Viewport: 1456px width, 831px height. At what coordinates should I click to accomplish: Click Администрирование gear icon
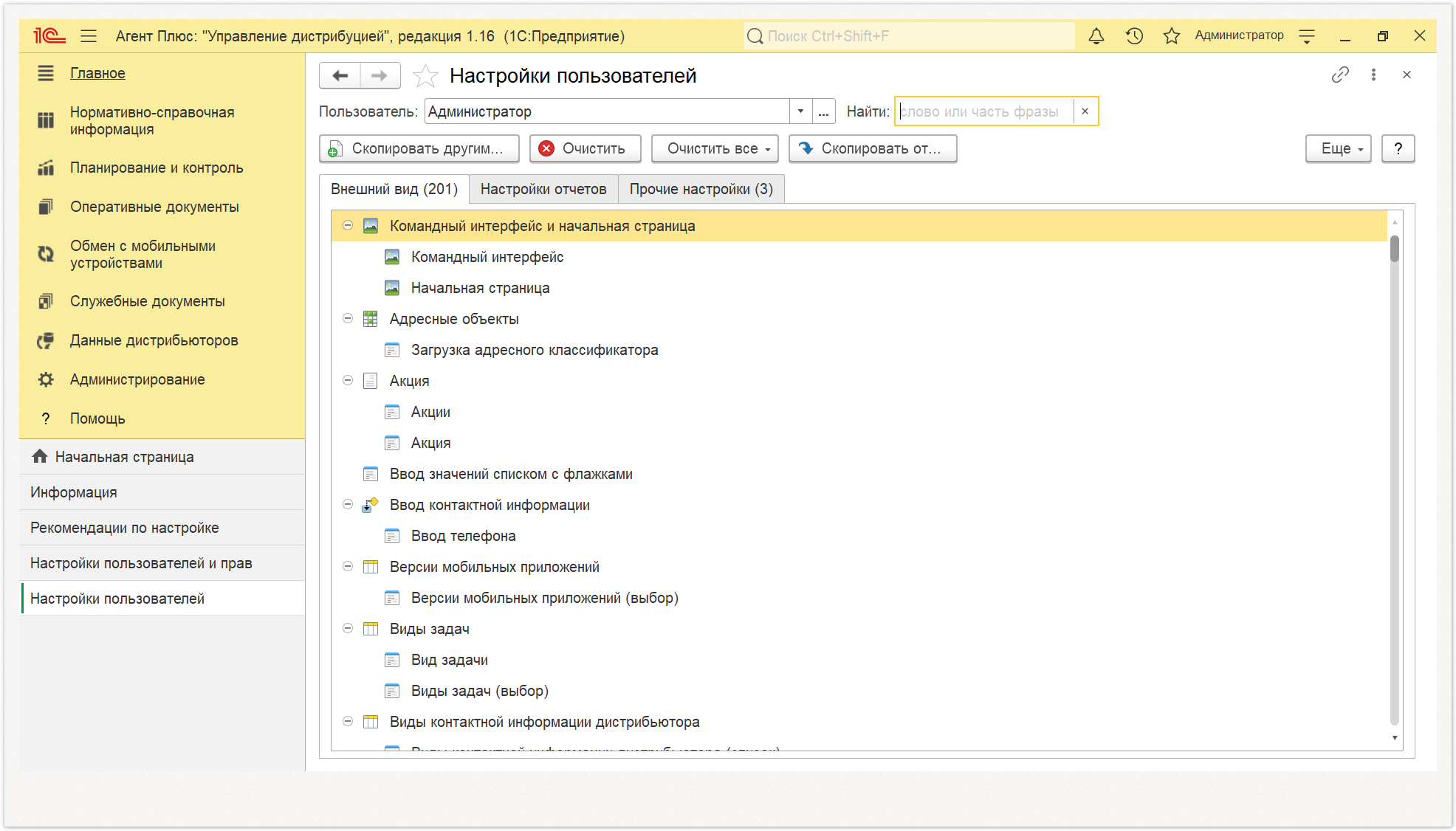[x=46, y=379]
